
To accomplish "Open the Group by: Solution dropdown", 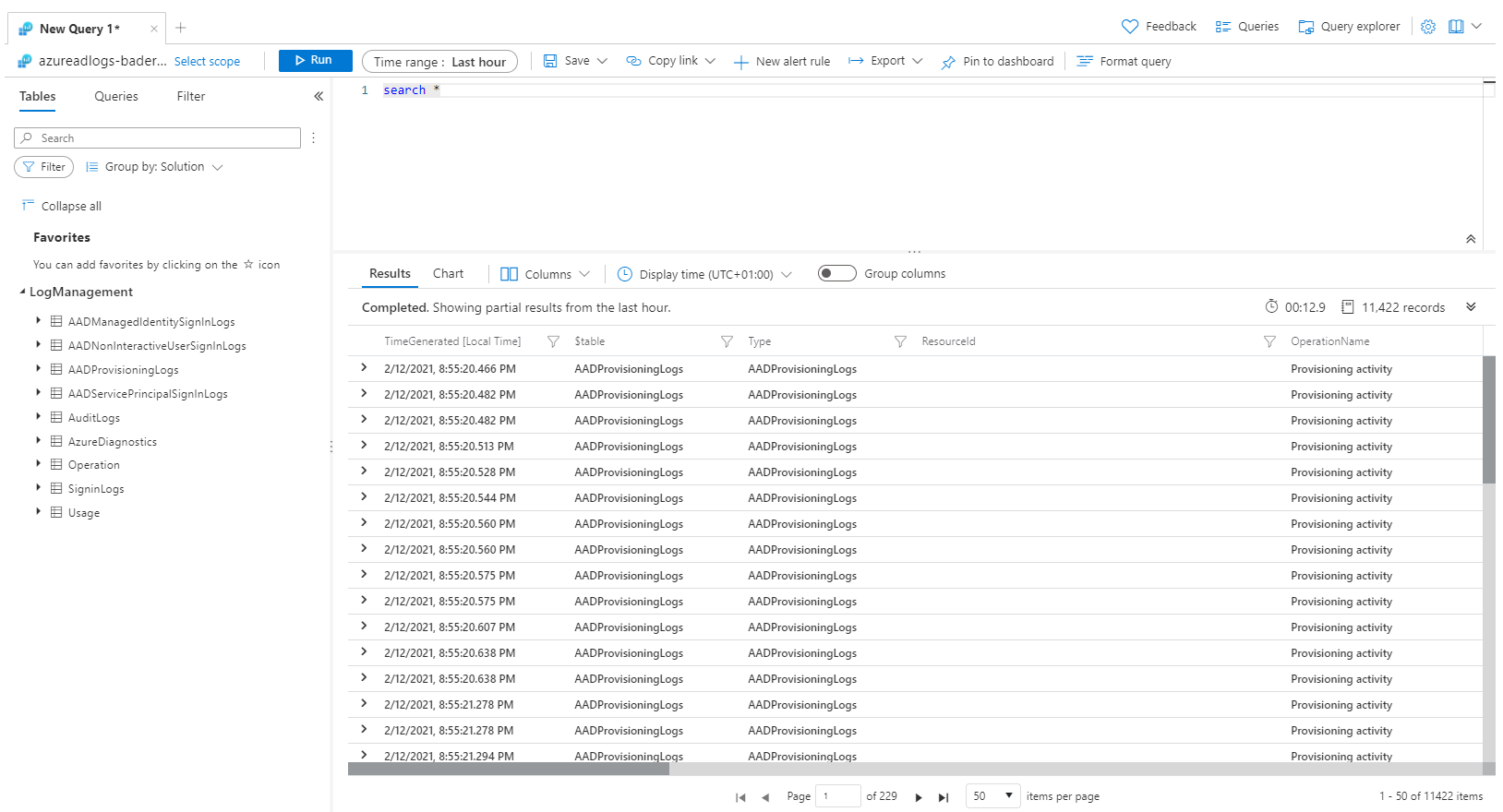I will [154, 167].
